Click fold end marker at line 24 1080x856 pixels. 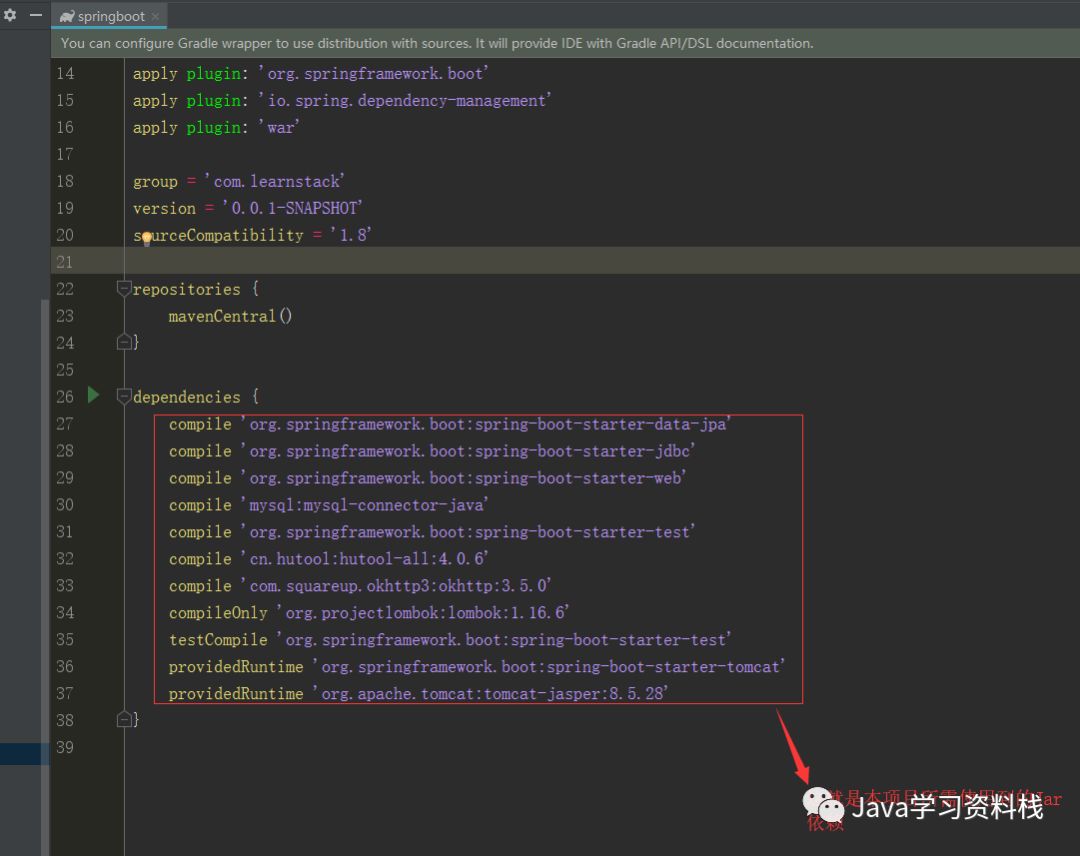(x=124, y=342)
